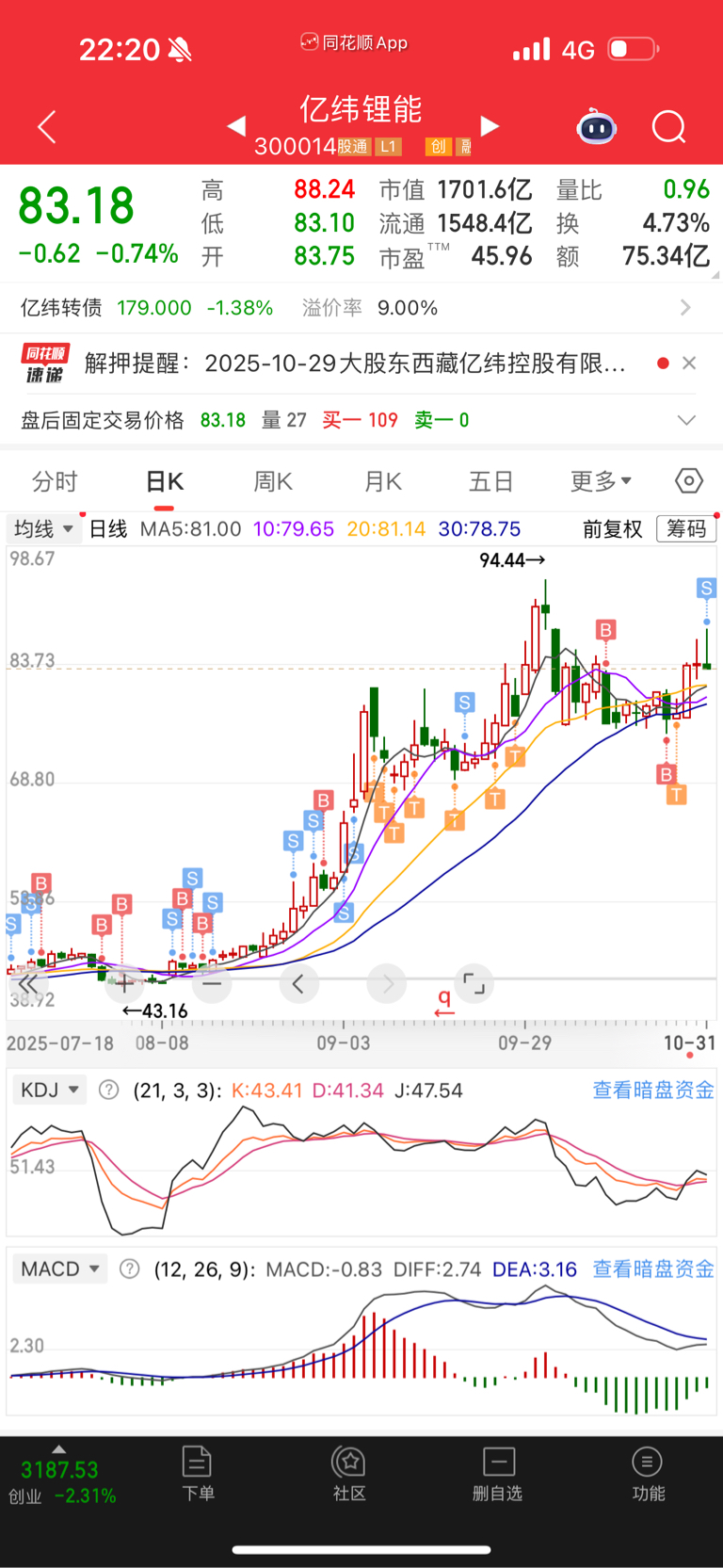Zoom out chart with minus button
The width and height of the screenshot is (723, 1568).
click(x=212, y=984)
